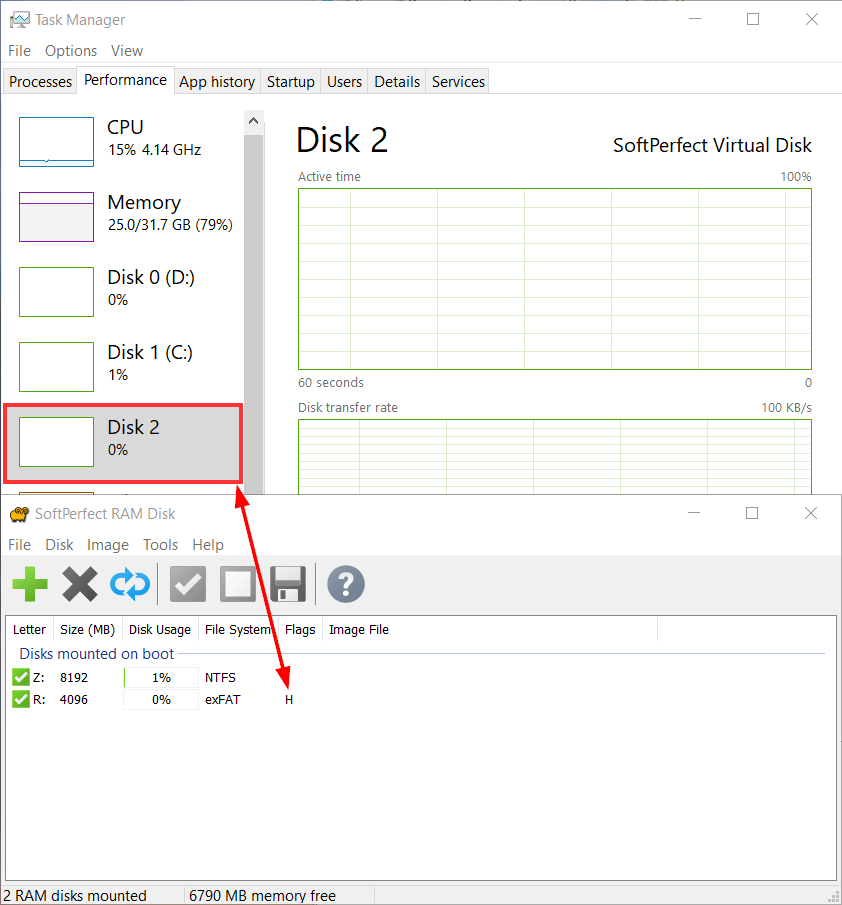The image size is (842, 905).
Task: Select the Disk 0 (D:) thumbnail
Action: click(57, 292)
